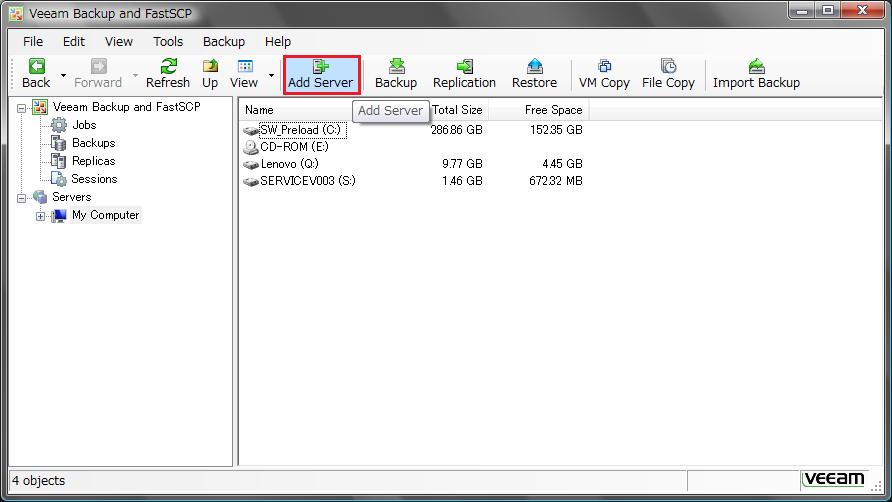Image resolution: width=892 pixels, height=502 pixels.
Task: Maximize the Veeam window
Action: (x=828, y=10)
